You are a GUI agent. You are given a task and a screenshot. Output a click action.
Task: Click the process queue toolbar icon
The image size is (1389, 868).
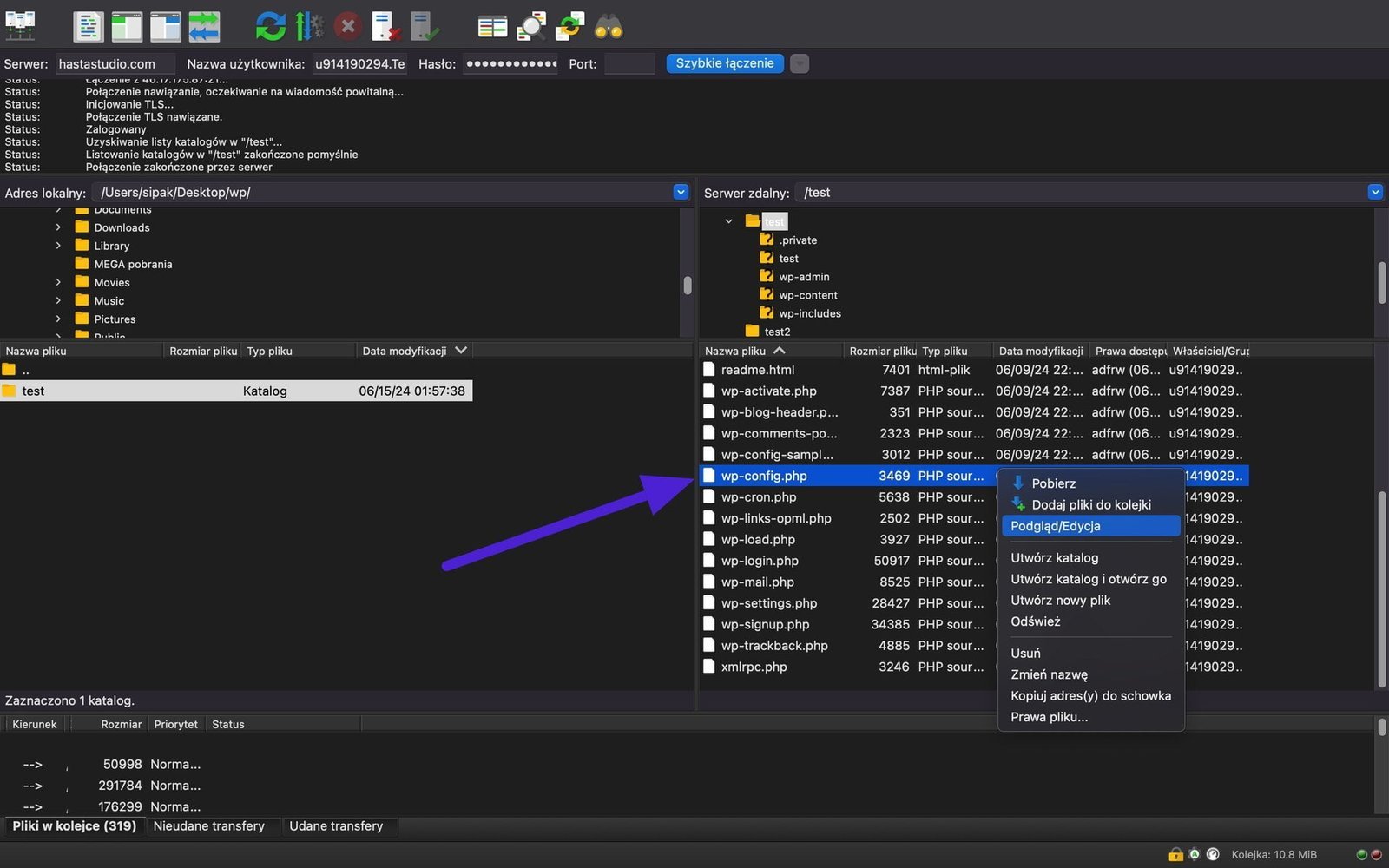(x=308, y=26)
